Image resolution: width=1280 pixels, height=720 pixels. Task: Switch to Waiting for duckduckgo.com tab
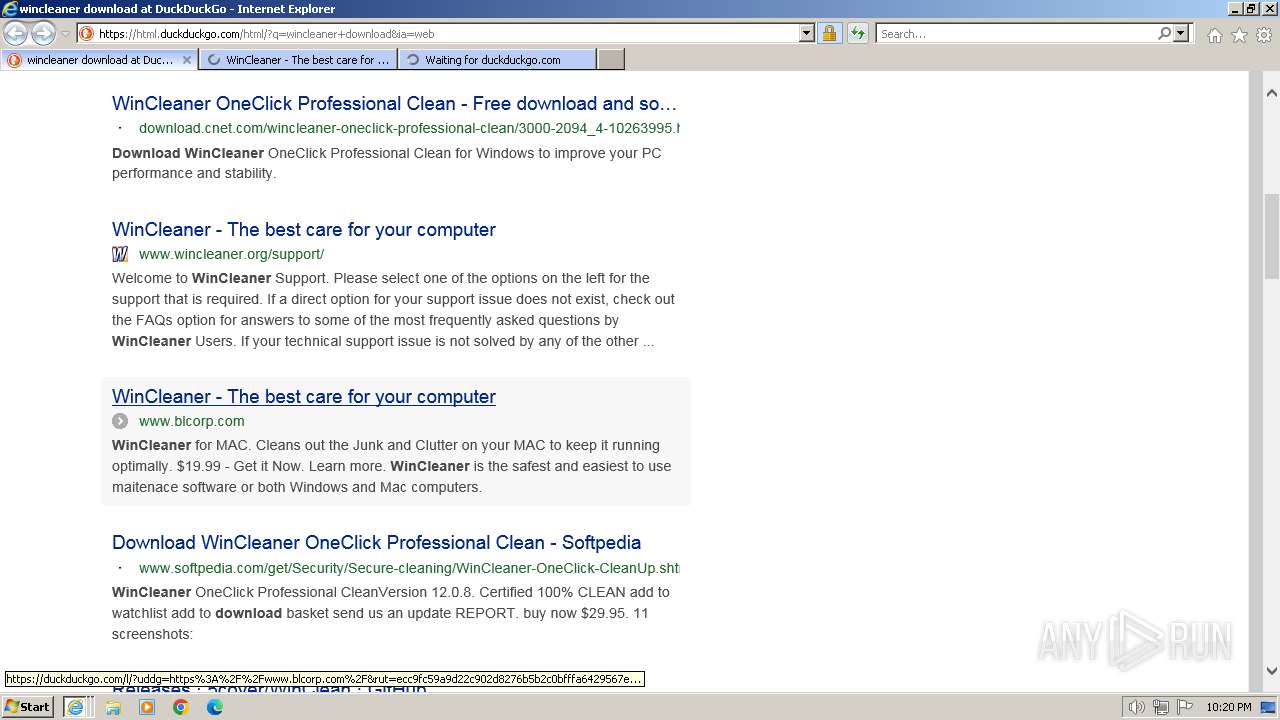(x=497, y=60)
